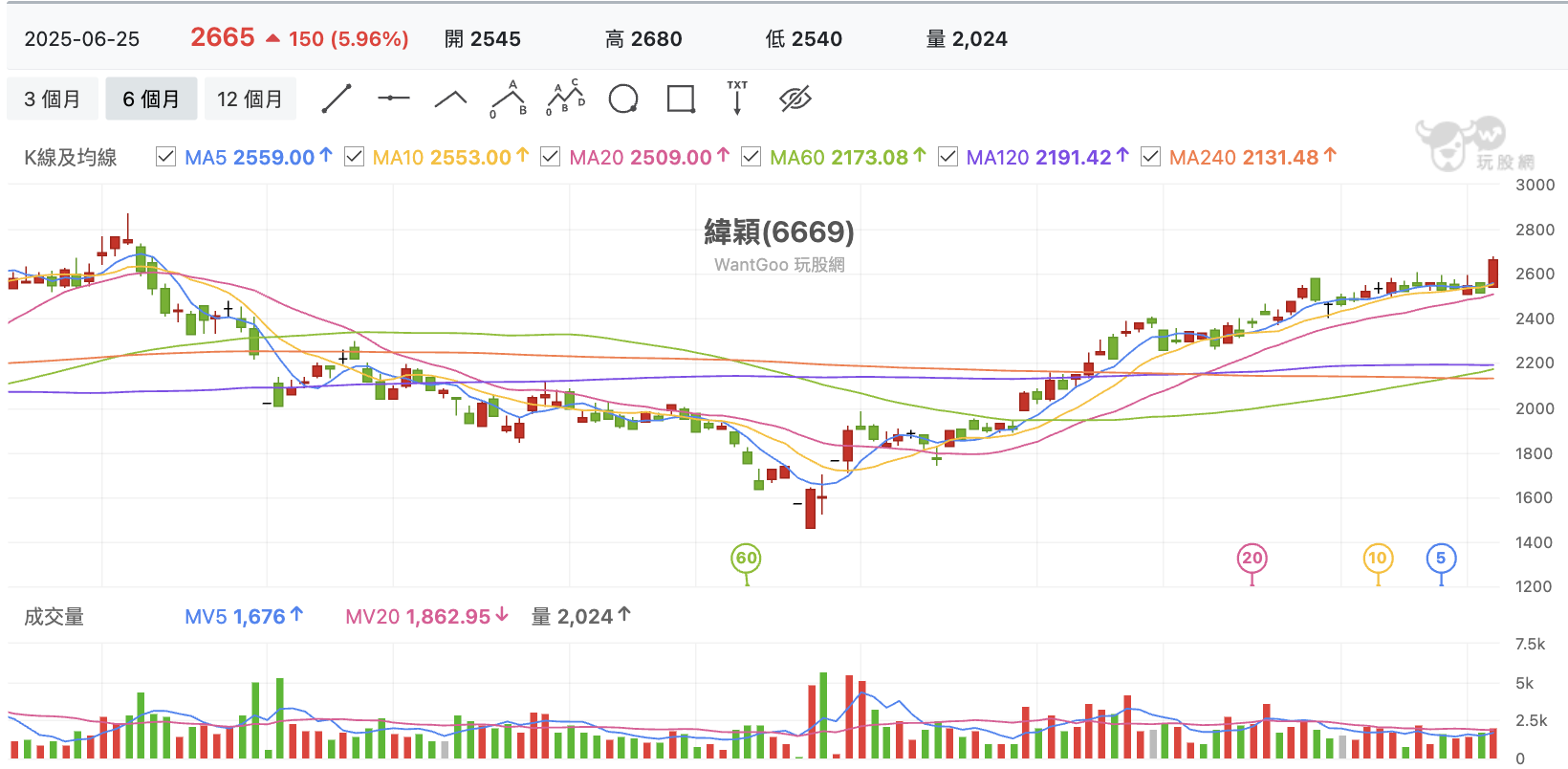Viewport: 1568px width, 769px height.
Task: Click the blue 5 MA marker
Action: click(x=1441, y=559)
